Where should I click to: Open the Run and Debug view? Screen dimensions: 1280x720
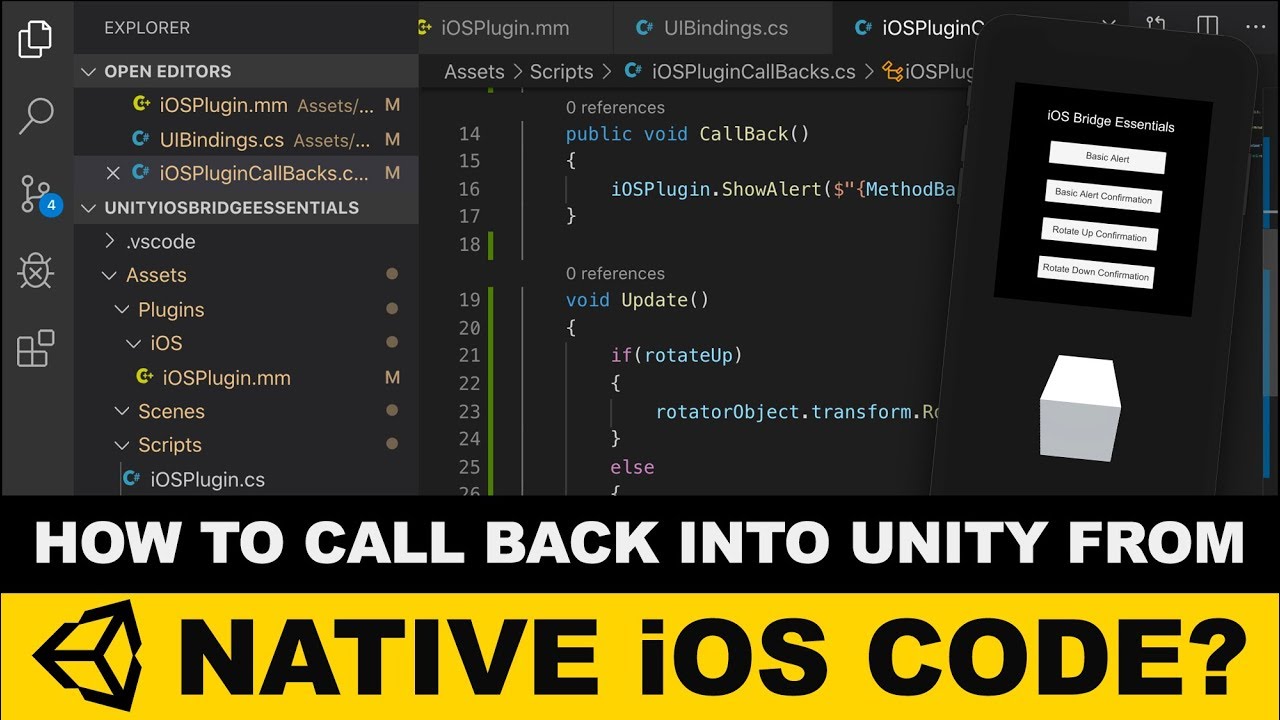click(36, 271)
